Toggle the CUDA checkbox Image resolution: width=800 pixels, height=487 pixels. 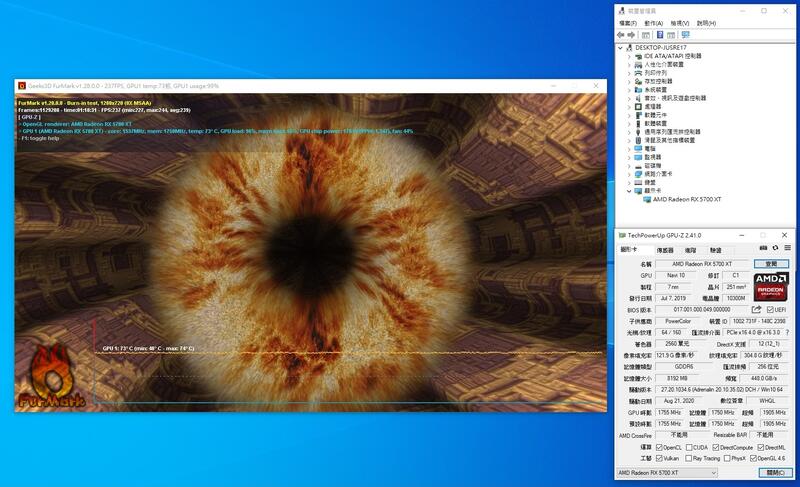[689, 447]
